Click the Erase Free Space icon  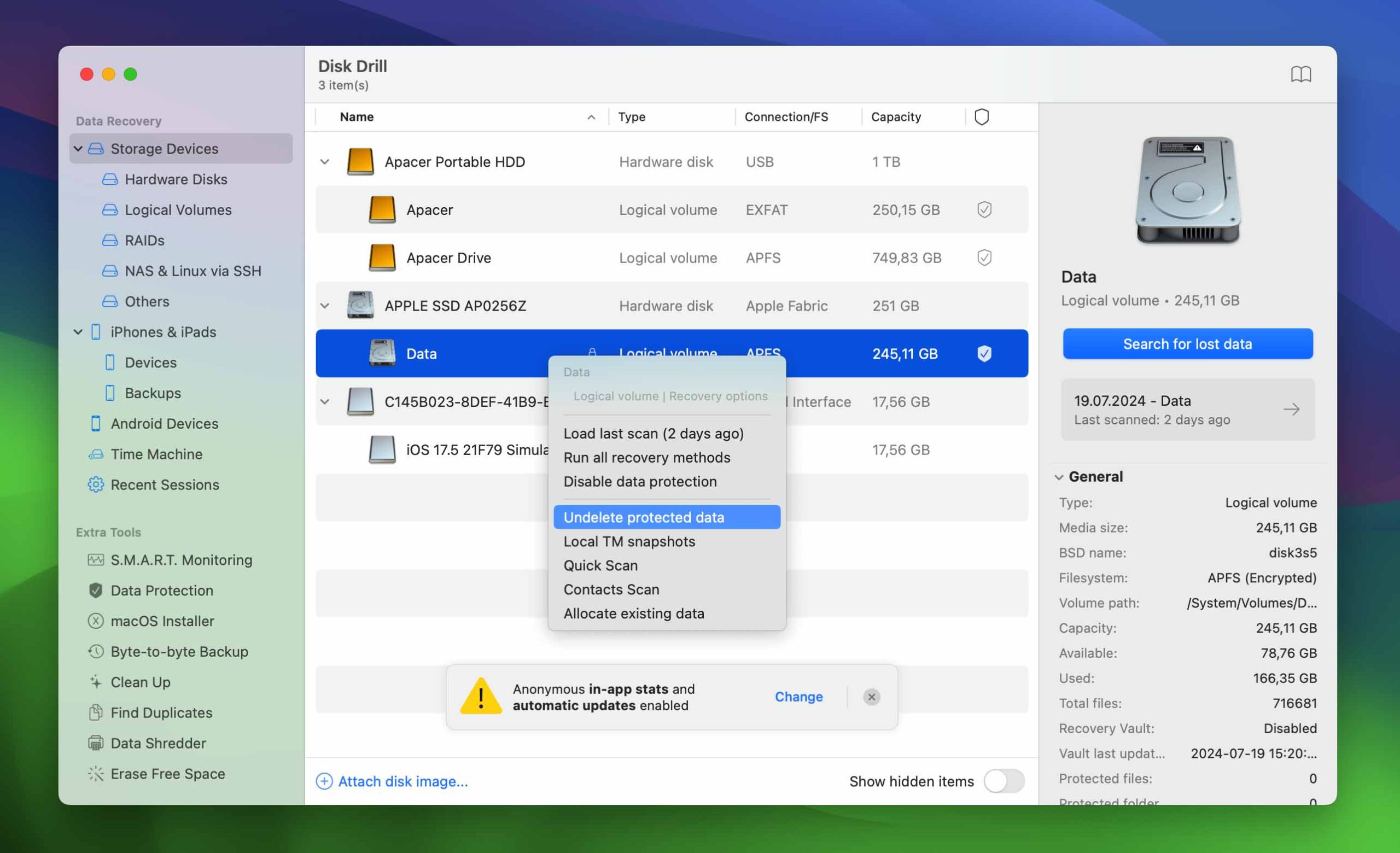[94, 772]
